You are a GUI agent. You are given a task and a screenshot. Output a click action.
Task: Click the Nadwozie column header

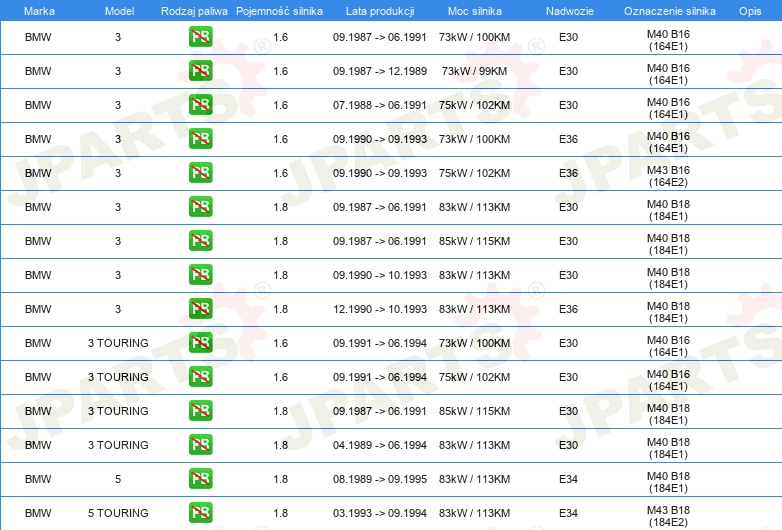pyautogui.click(x=570, y=11)
